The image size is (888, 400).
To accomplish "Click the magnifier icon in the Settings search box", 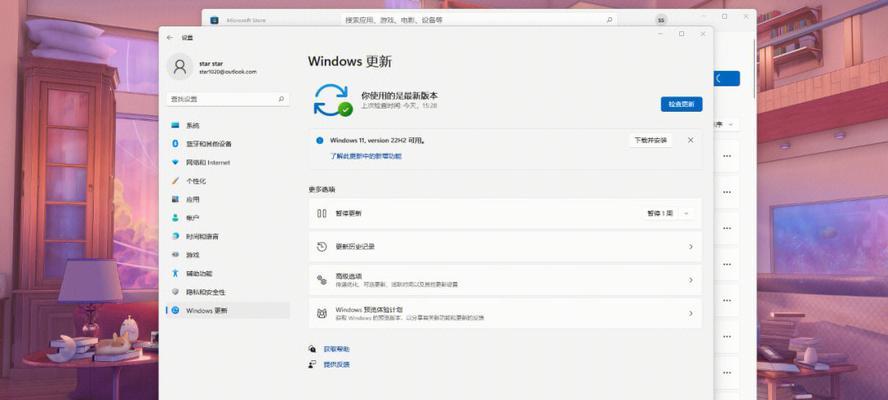I will coord(281,99).
